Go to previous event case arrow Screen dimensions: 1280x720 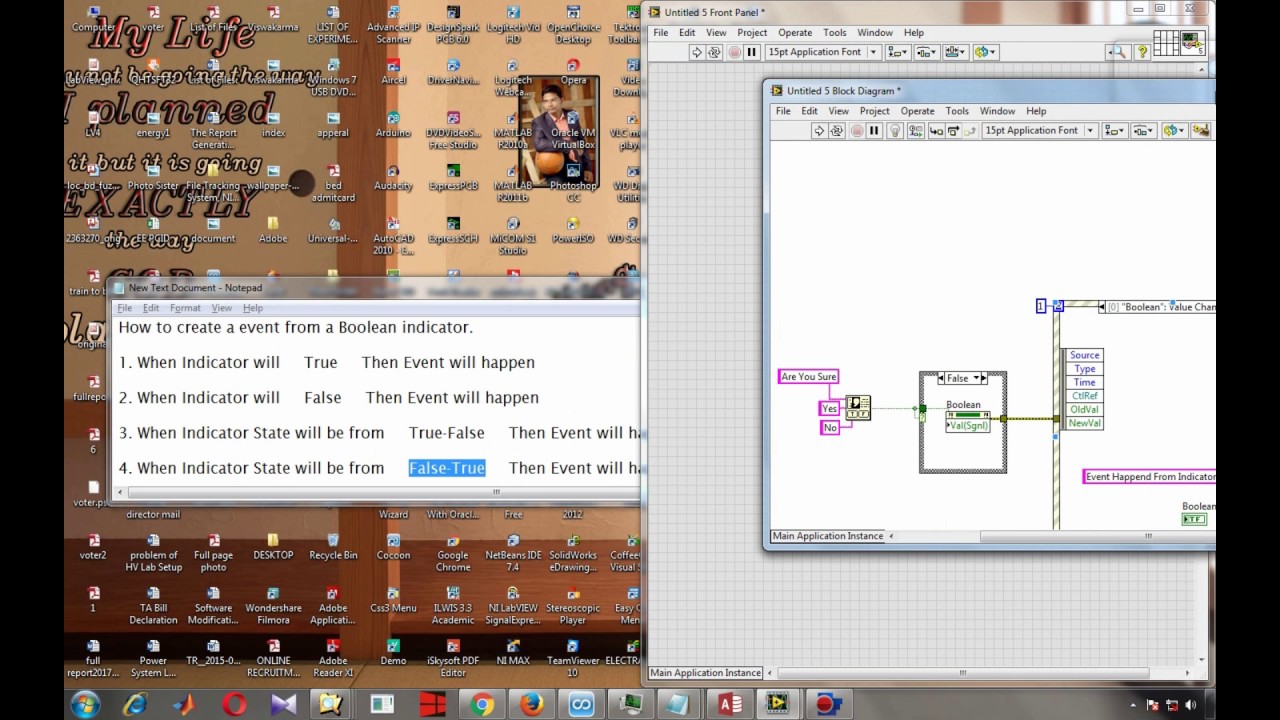tap(1102, 307)
